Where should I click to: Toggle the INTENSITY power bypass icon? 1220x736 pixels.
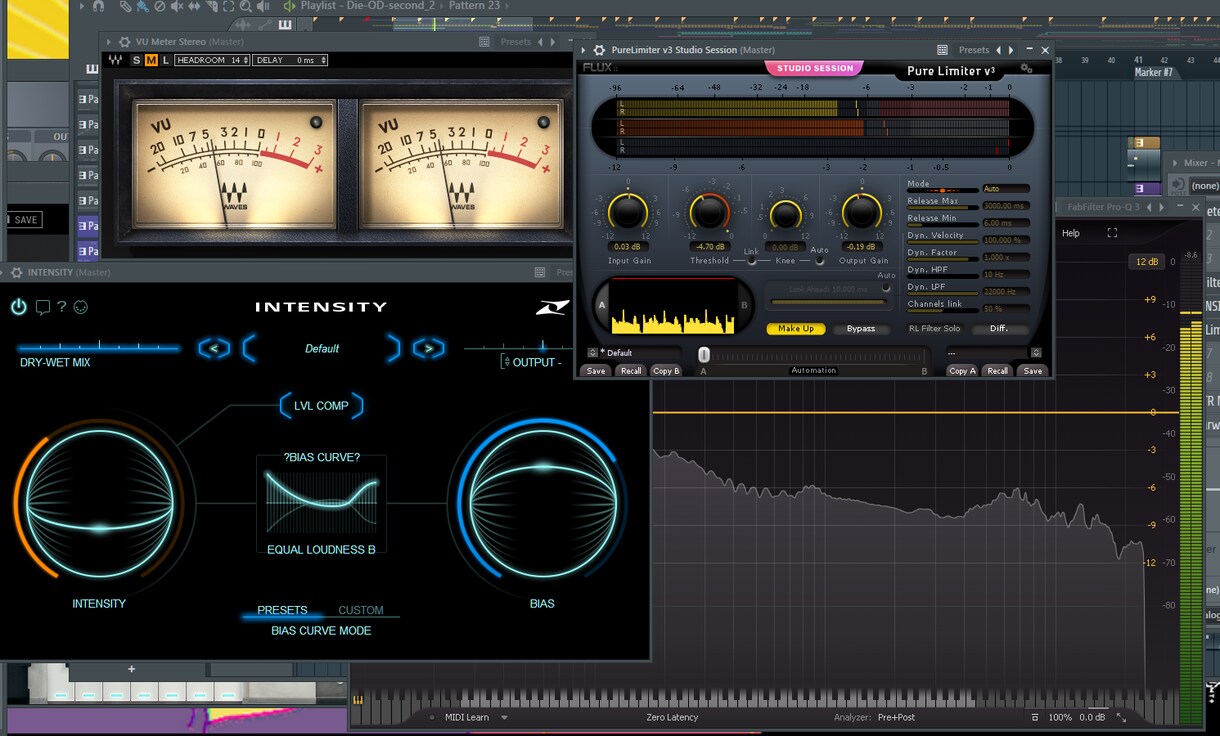(x=19, y=307)
